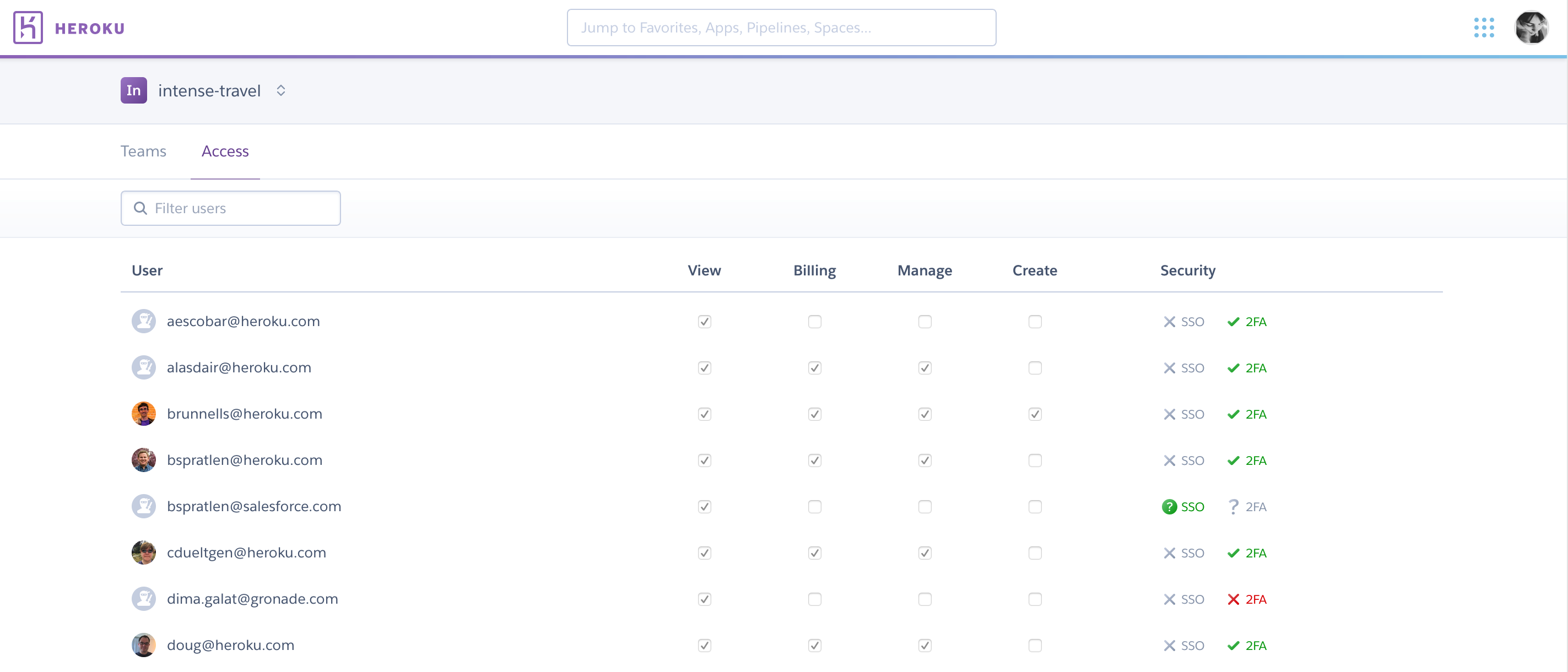Click the search/filter magnifier icon in the filter users field
This screenshot has height=672, width=1568.
click(141, 208)
